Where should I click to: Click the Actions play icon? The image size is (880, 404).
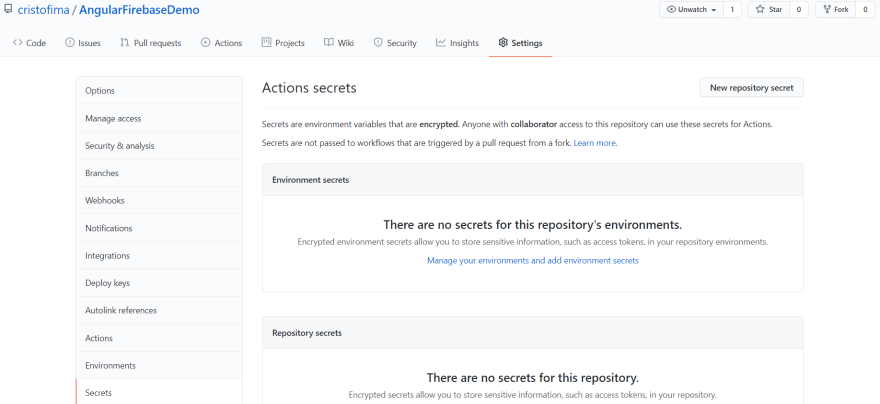click(x=205, y=43)
